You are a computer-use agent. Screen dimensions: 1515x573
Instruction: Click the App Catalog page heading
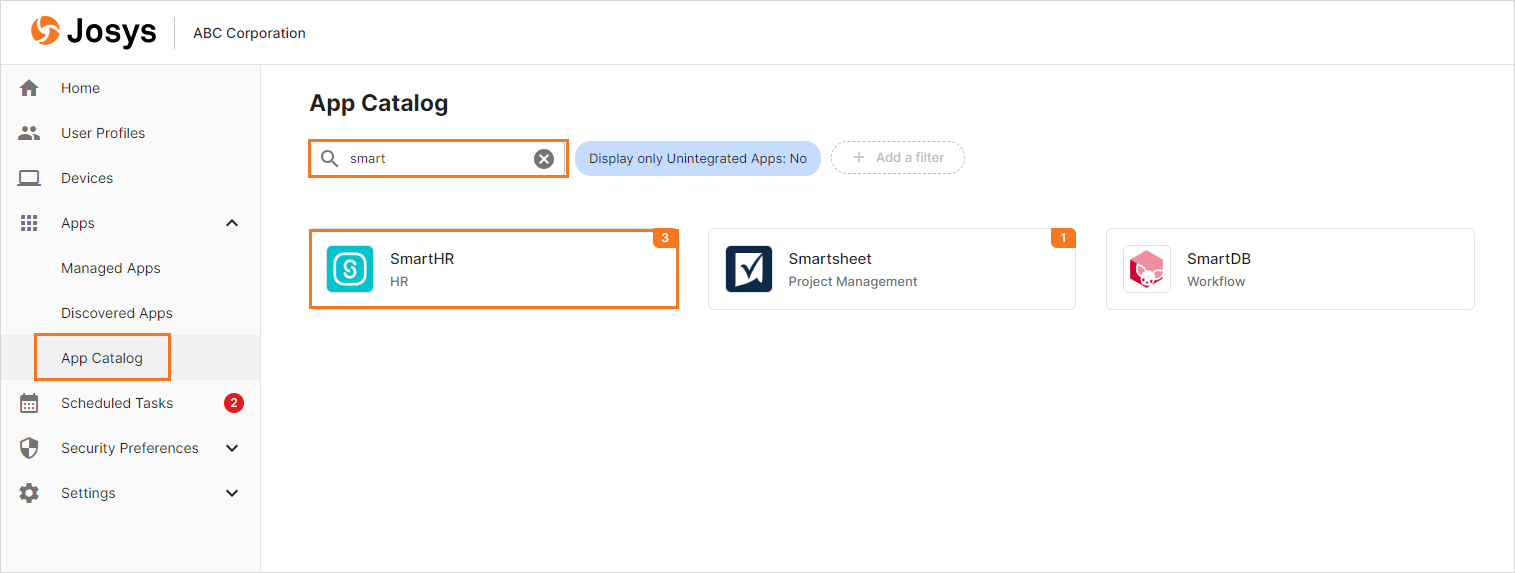pos(379,103)
